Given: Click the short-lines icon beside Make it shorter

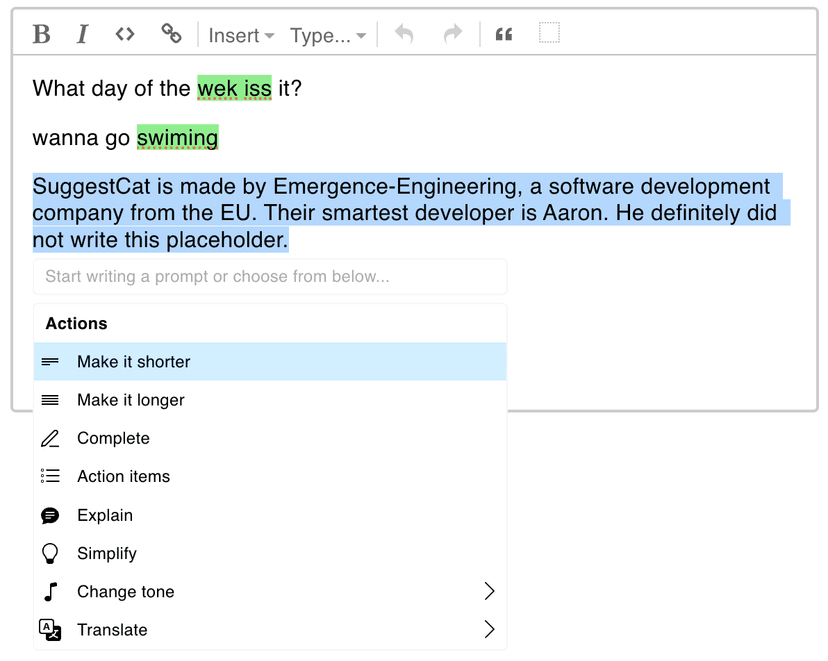Looking at the screenshot, I should point(50,362).
